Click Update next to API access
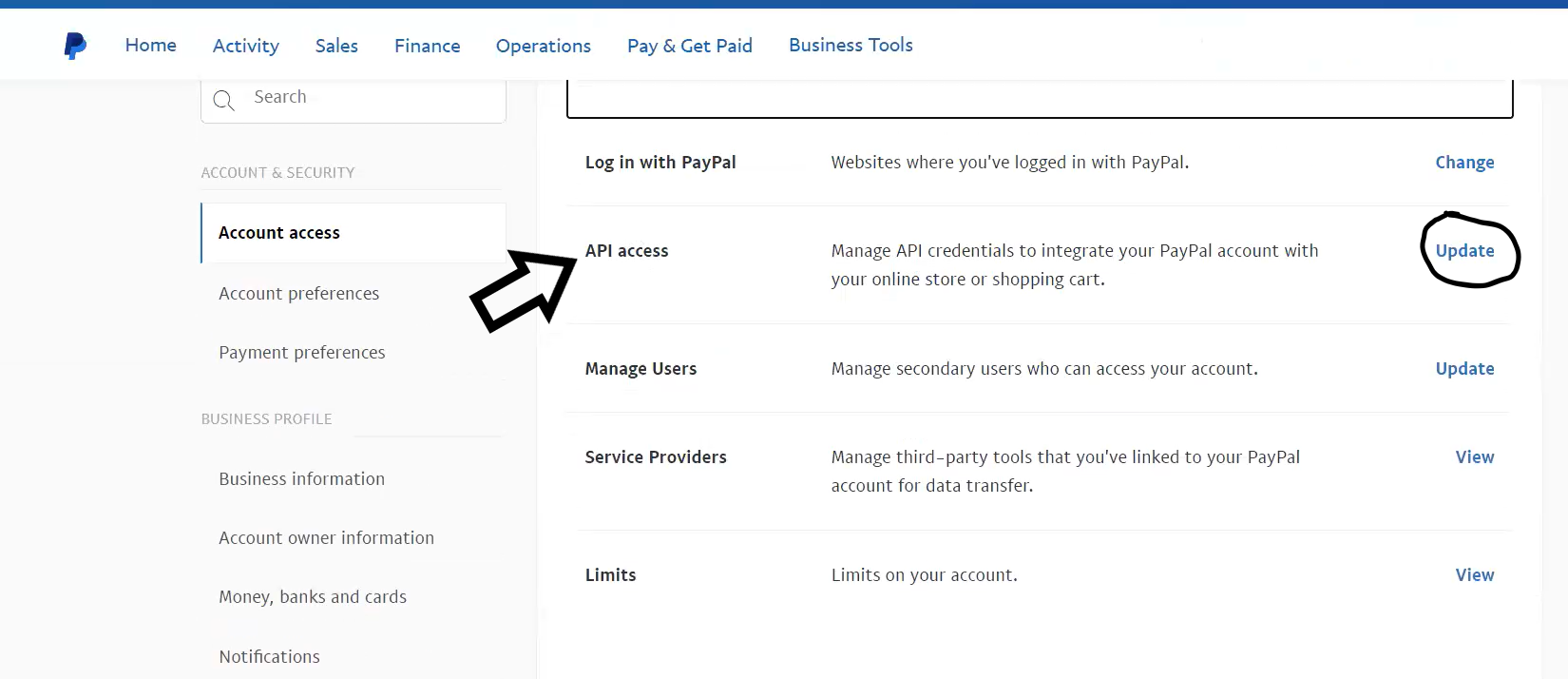The image size is (1568, 679). point(1464,251)
